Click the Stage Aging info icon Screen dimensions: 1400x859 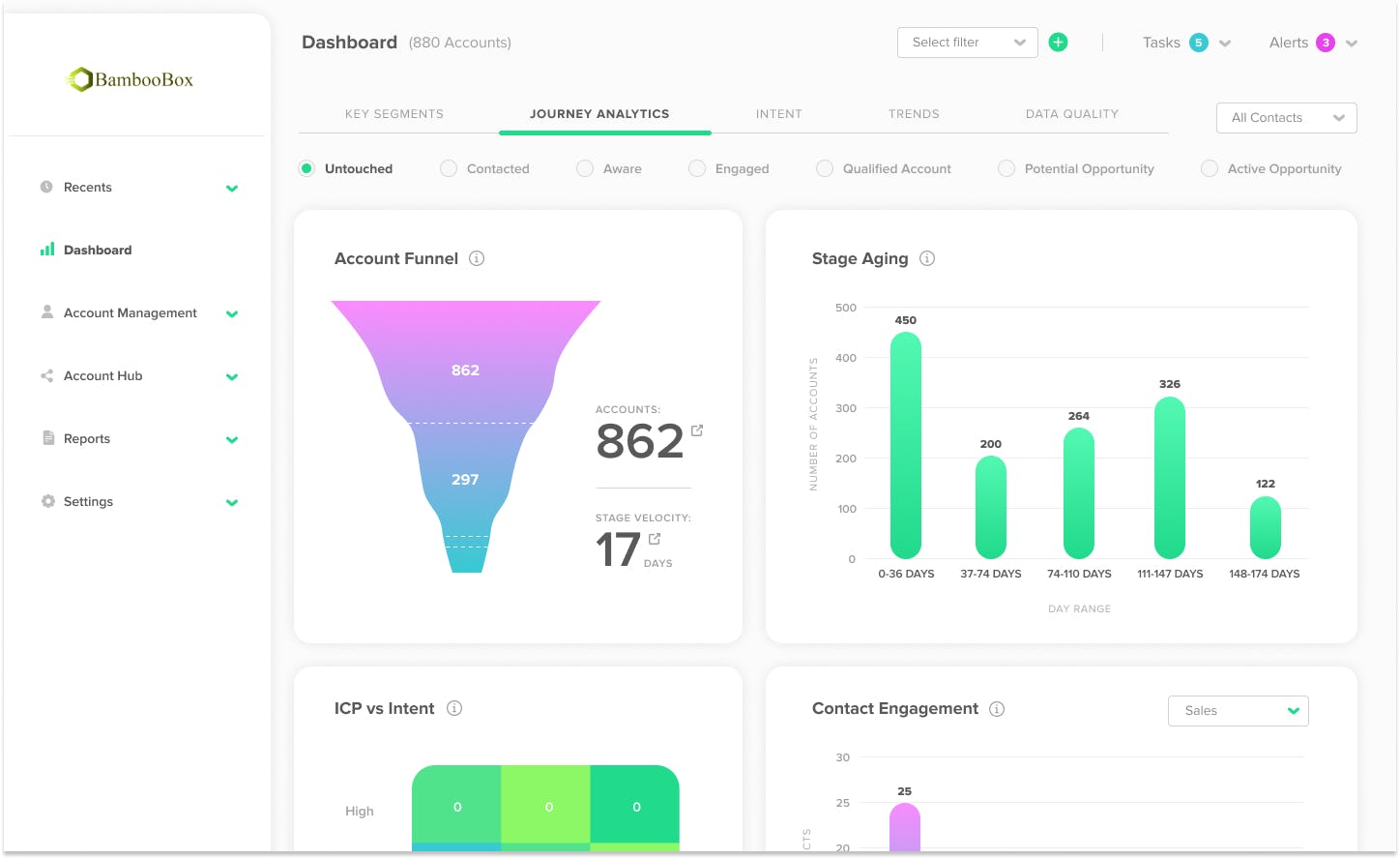(927, 258)
